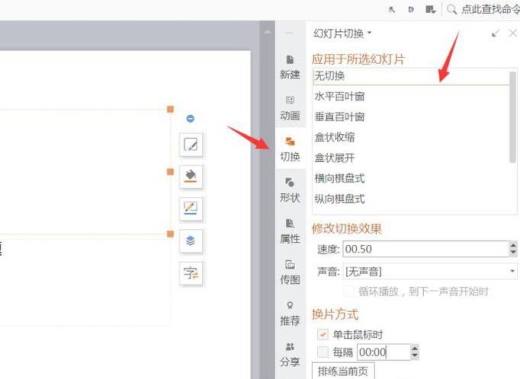Click the middle-right orange selection handle
520x379 pixels.
[x=170, y=172]
